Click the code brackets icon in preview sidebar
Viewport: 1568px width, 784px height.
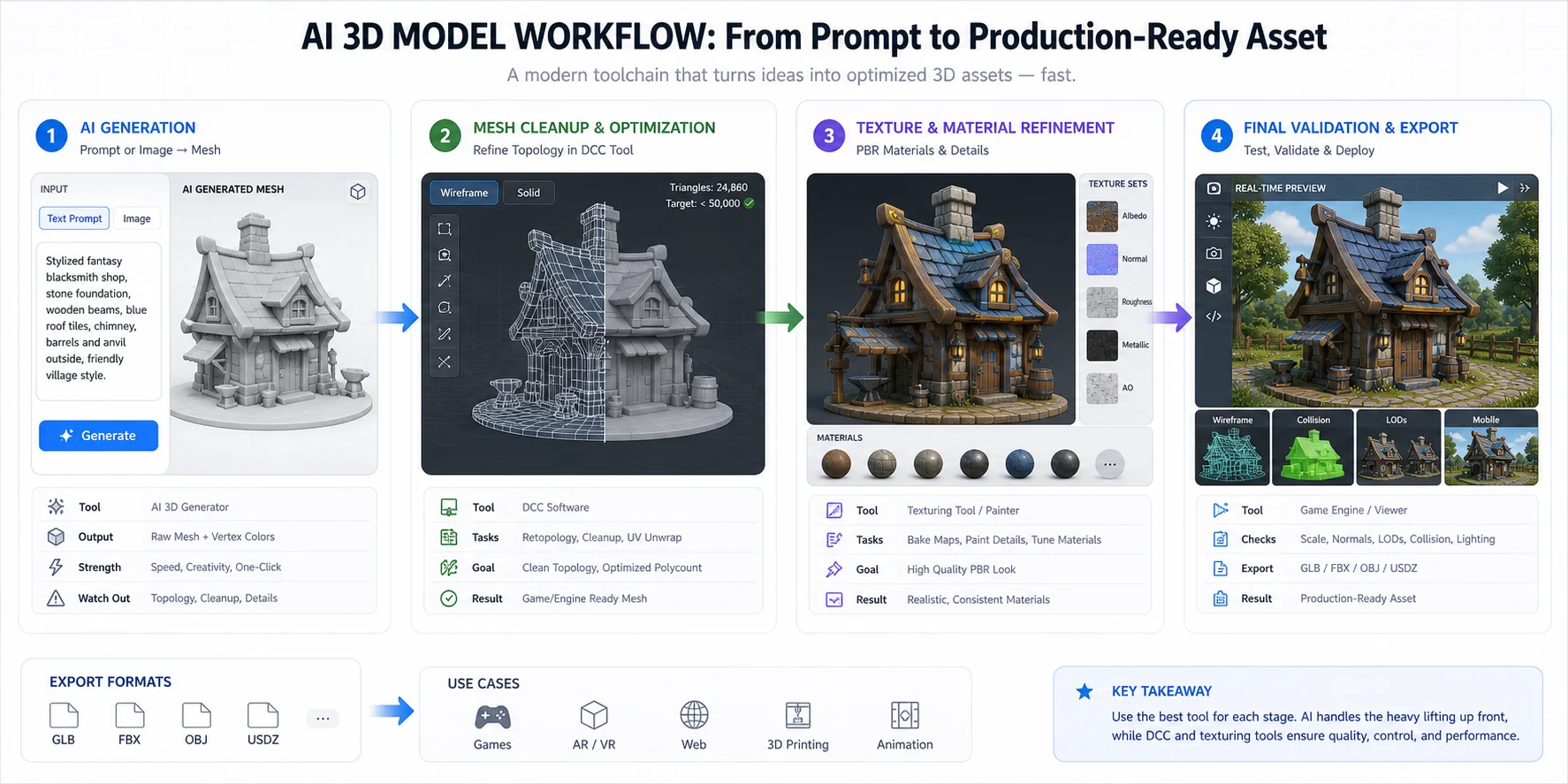coord(1214,316)
